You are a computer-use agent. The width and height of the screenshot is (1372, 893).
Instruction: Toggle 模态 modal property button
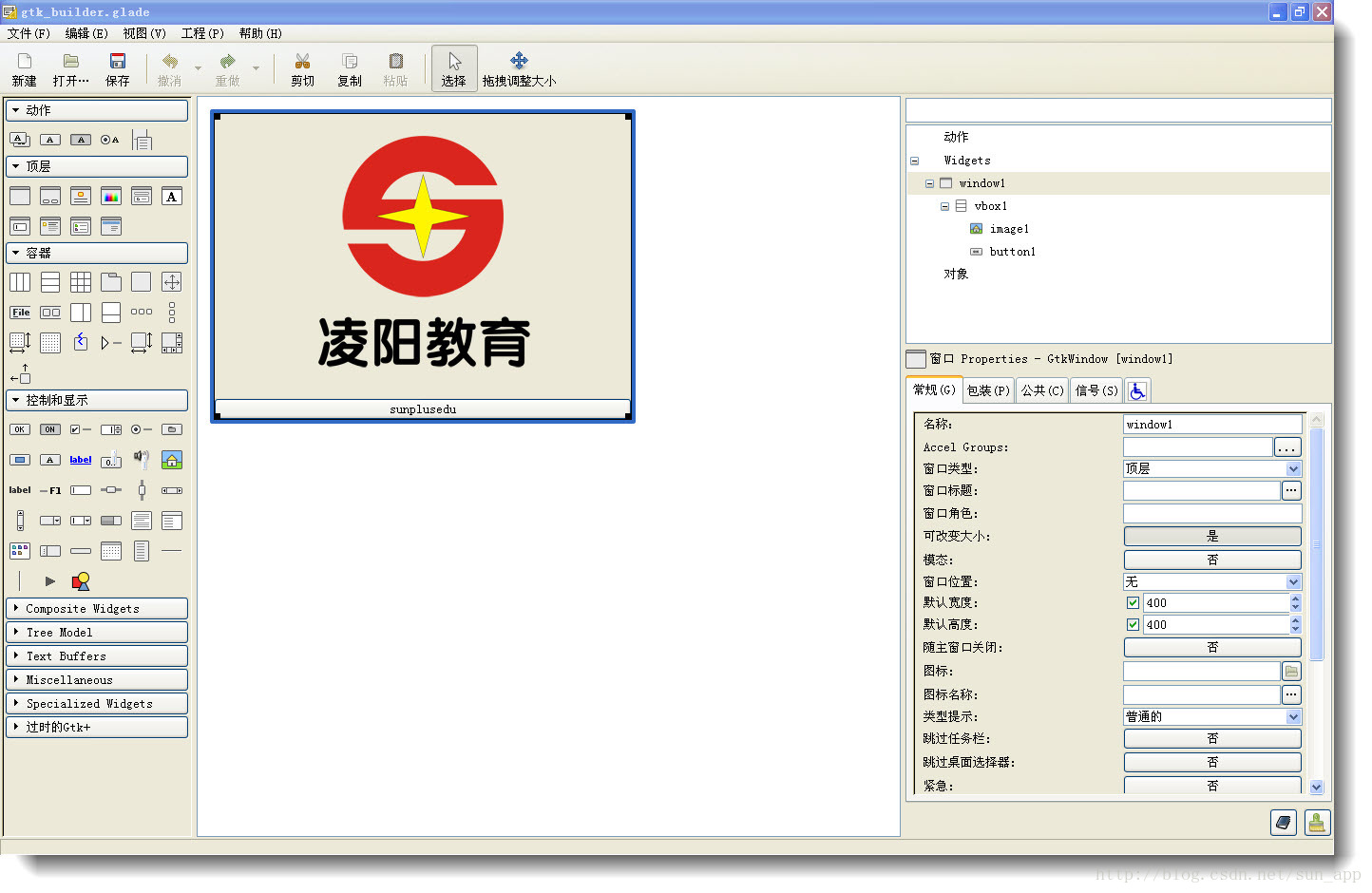pyautogui.click(x=1212, y=560)
